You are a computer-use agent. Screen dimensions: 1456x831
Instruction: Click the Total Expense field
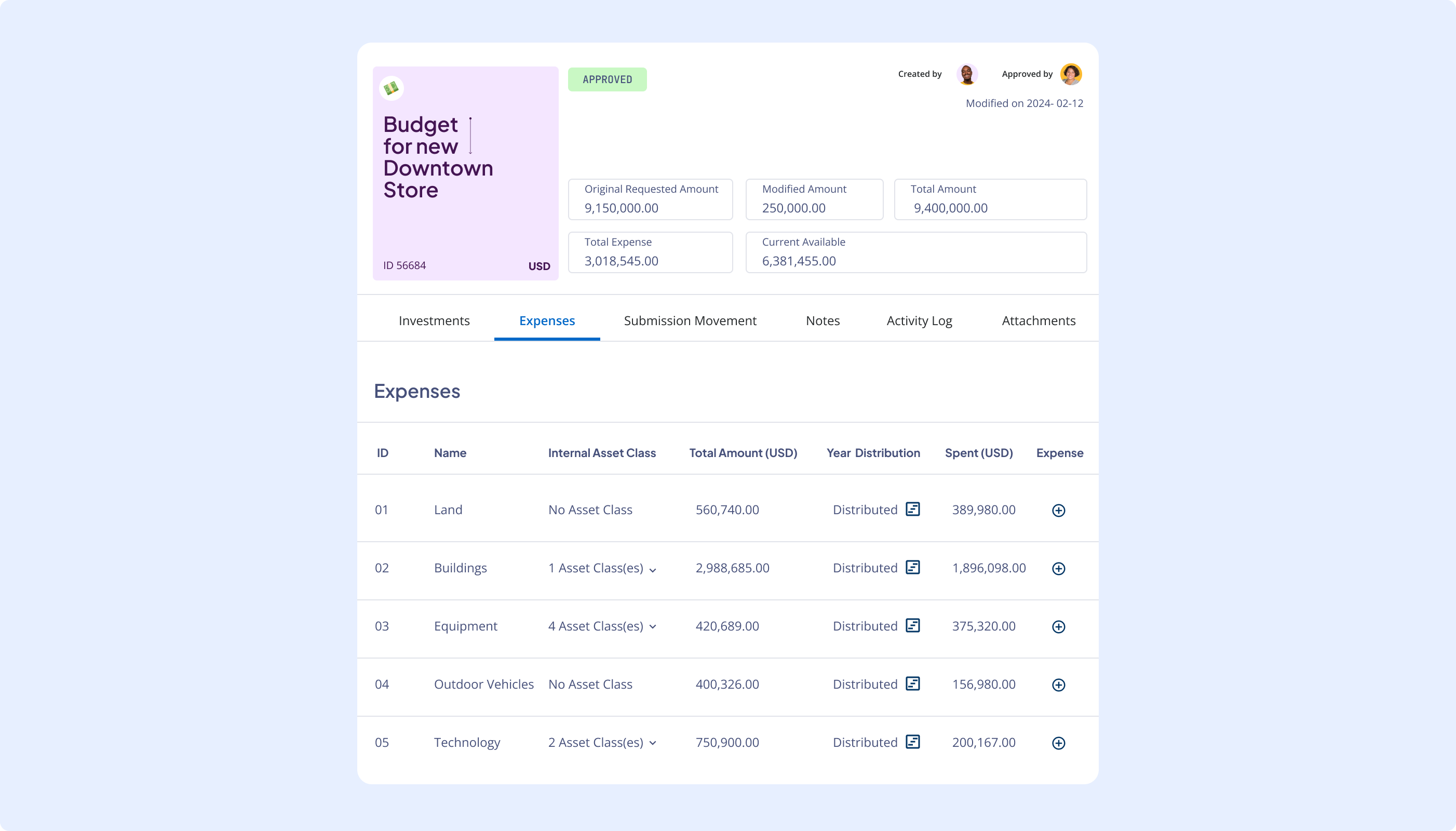click(651, 252)
